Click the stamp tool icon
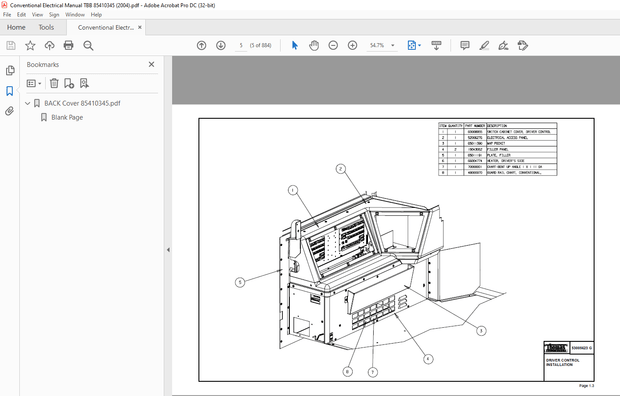Image resolution: width=620 pixels, height=396 pixels. point(523,45)
